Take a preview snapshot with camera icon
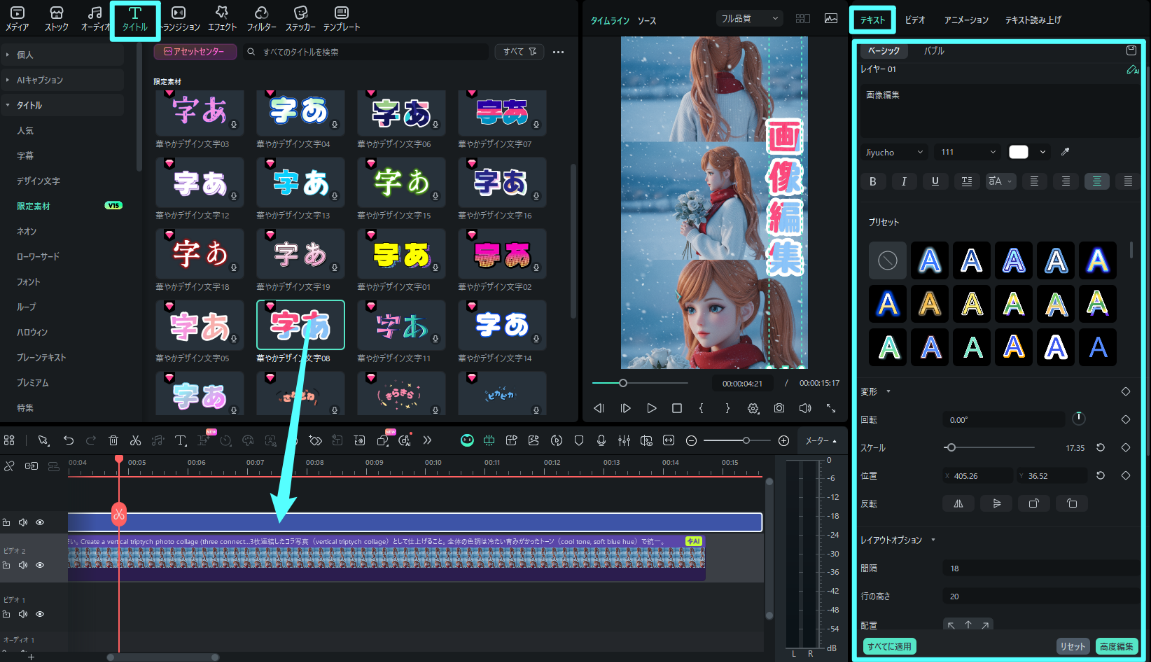The height and width of the screenshot is (662, 1151). (x=778, y=408)
